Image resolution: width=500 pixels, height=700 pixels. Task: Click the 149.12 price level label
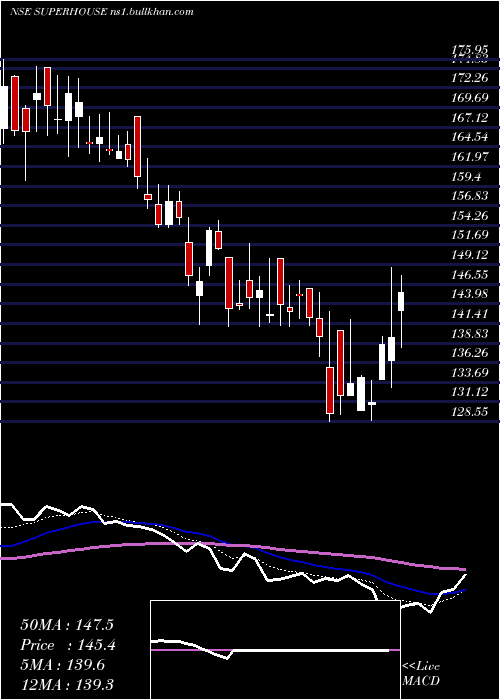click(470, 254)
